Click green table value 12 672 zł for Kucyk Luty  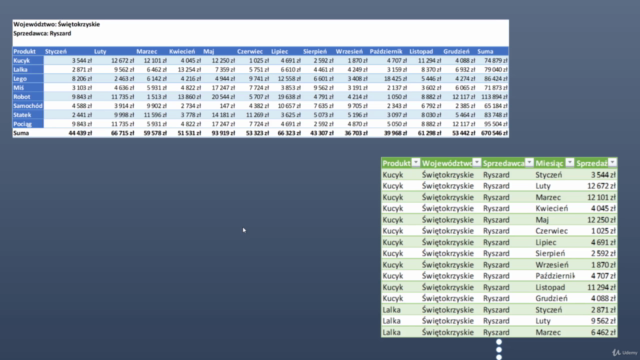point(602,186)
